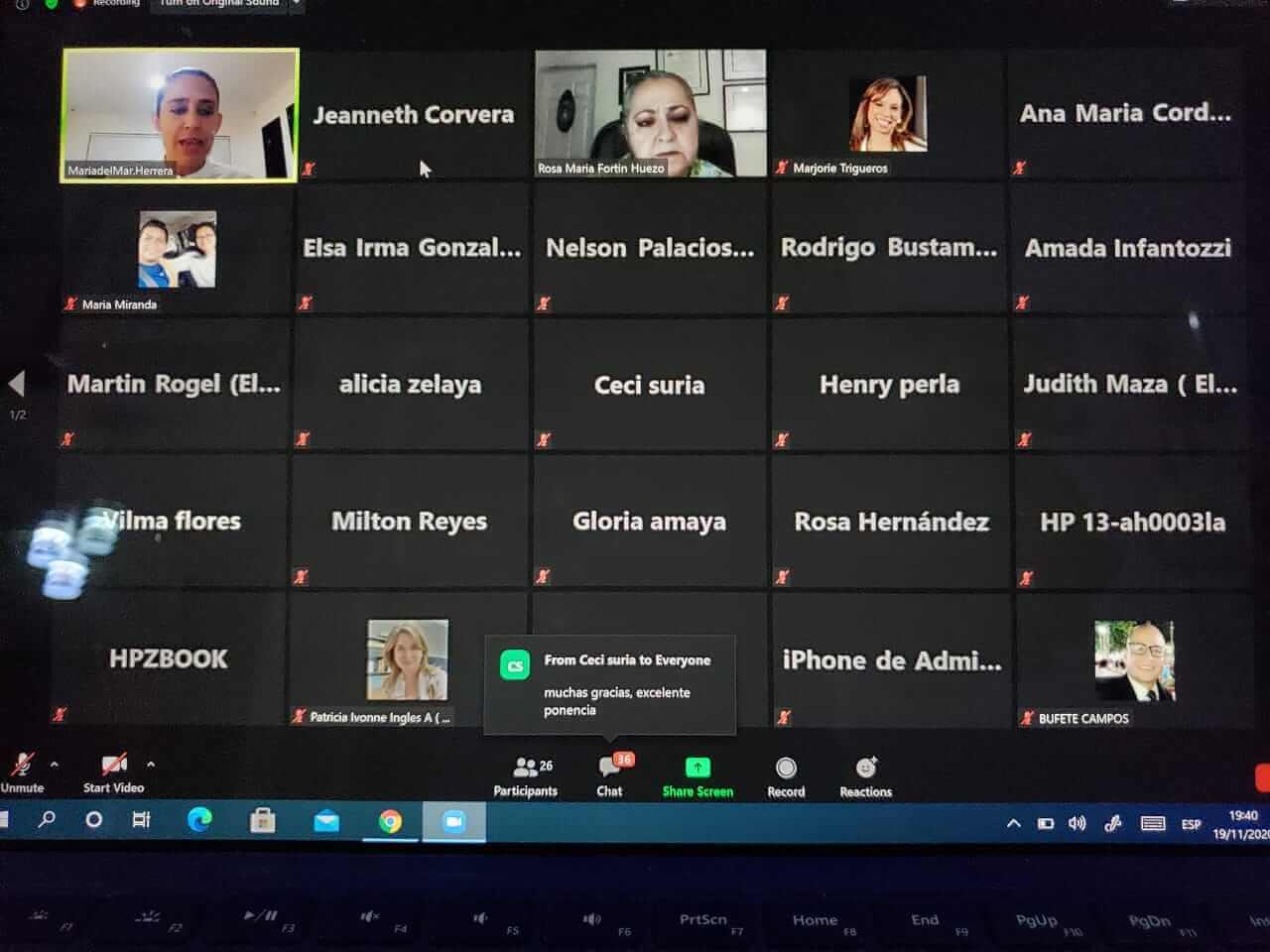1270x952 pixels.
Task: Select BUFETE CAMPOS participant tile
Action: tap(1134, 661)
